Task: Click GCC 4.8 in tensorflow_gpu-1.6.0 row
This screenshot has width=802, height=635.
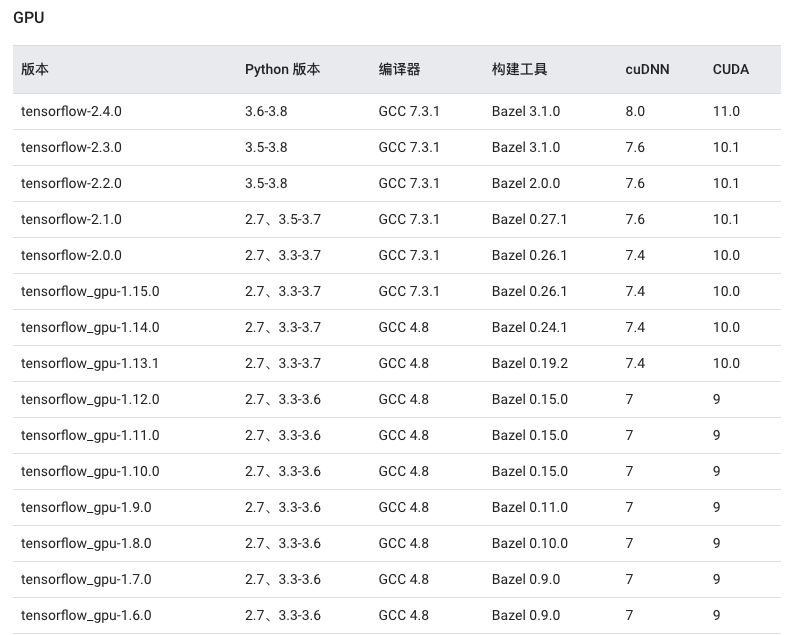Action: point(404,616)
